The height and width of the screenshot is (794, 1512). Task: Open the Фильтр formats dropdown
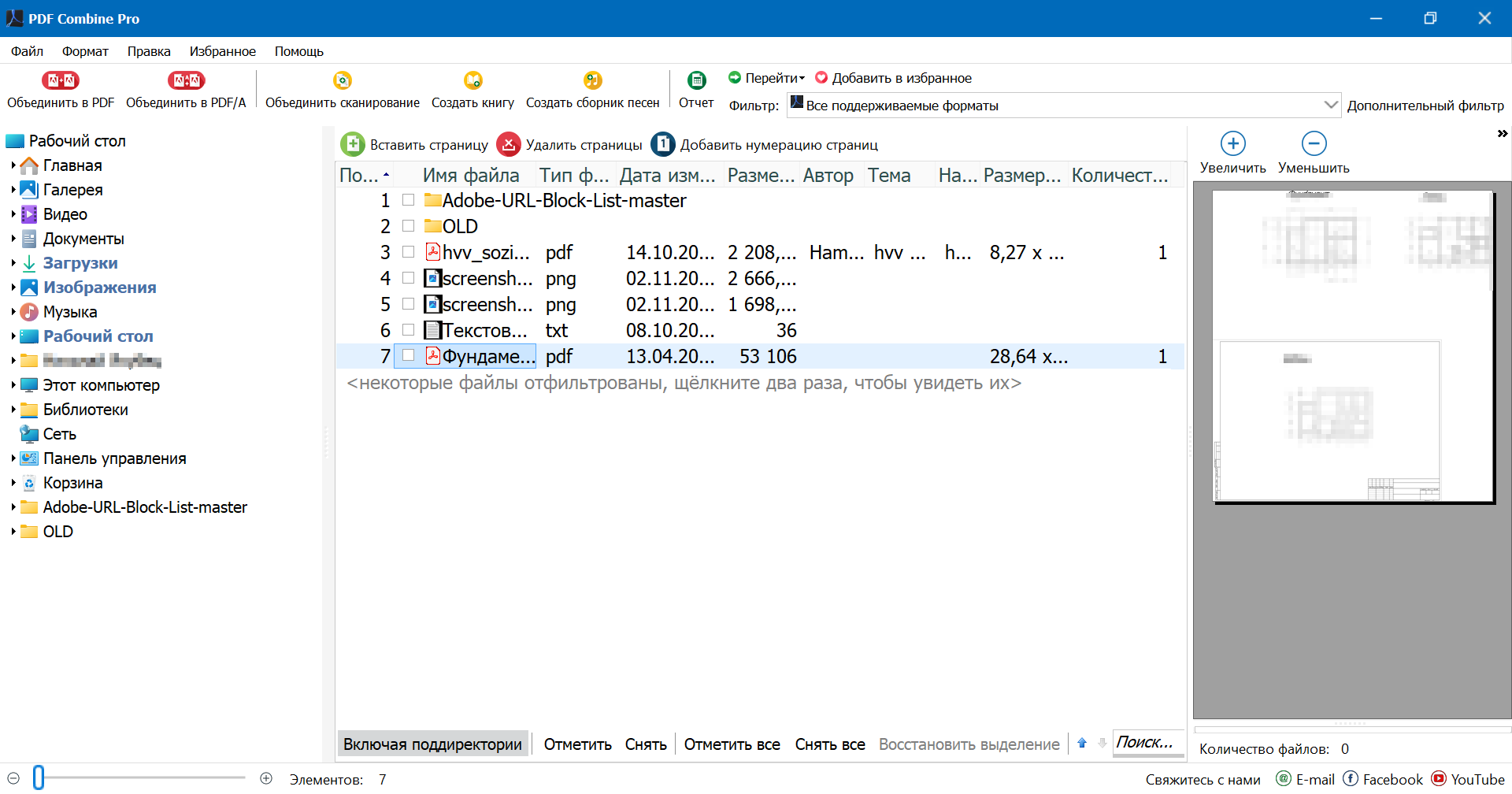(1063, 106)
